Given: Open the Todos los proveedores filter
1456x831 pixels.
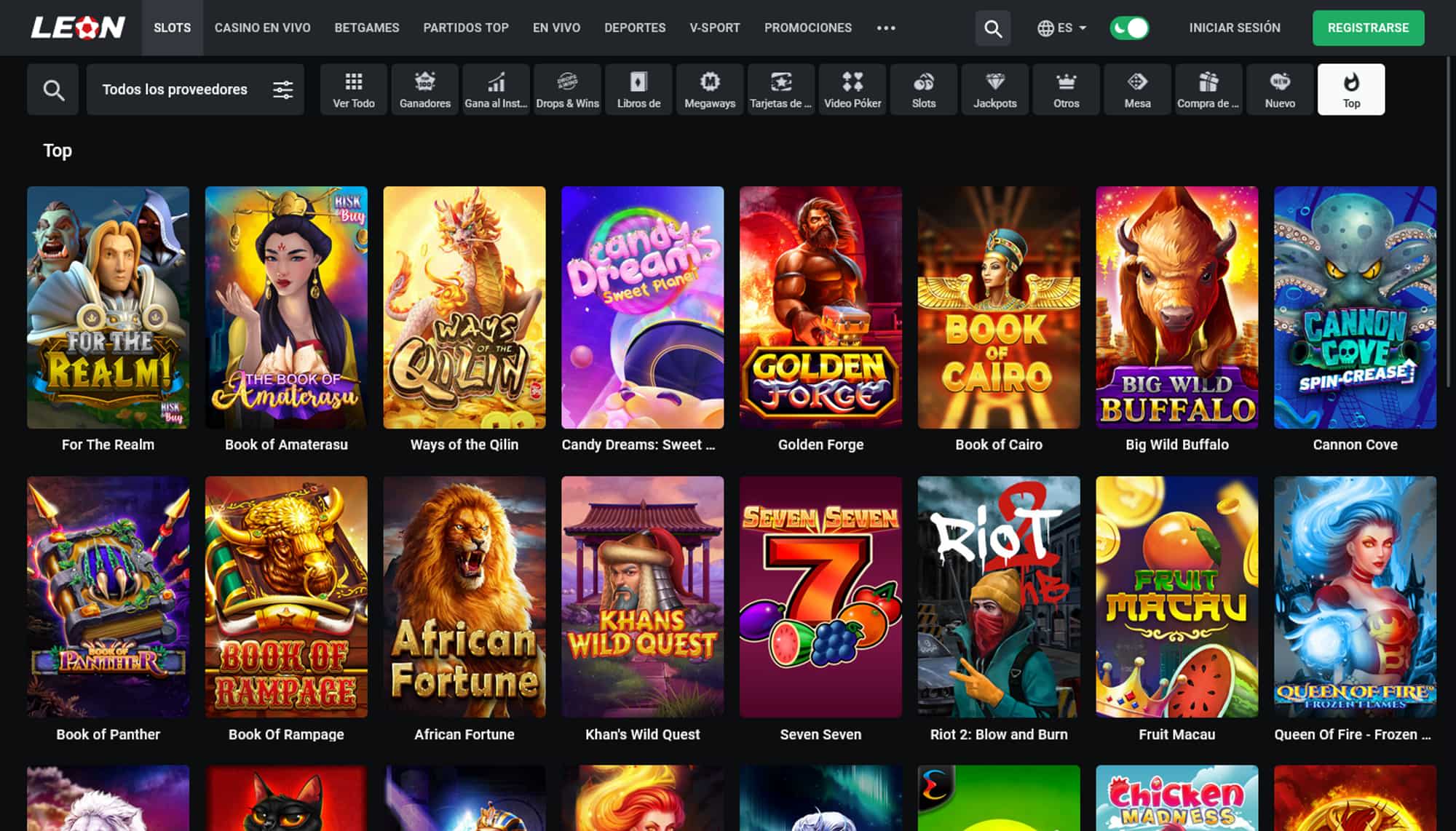Looking at the screenshot, I should 196,90.
